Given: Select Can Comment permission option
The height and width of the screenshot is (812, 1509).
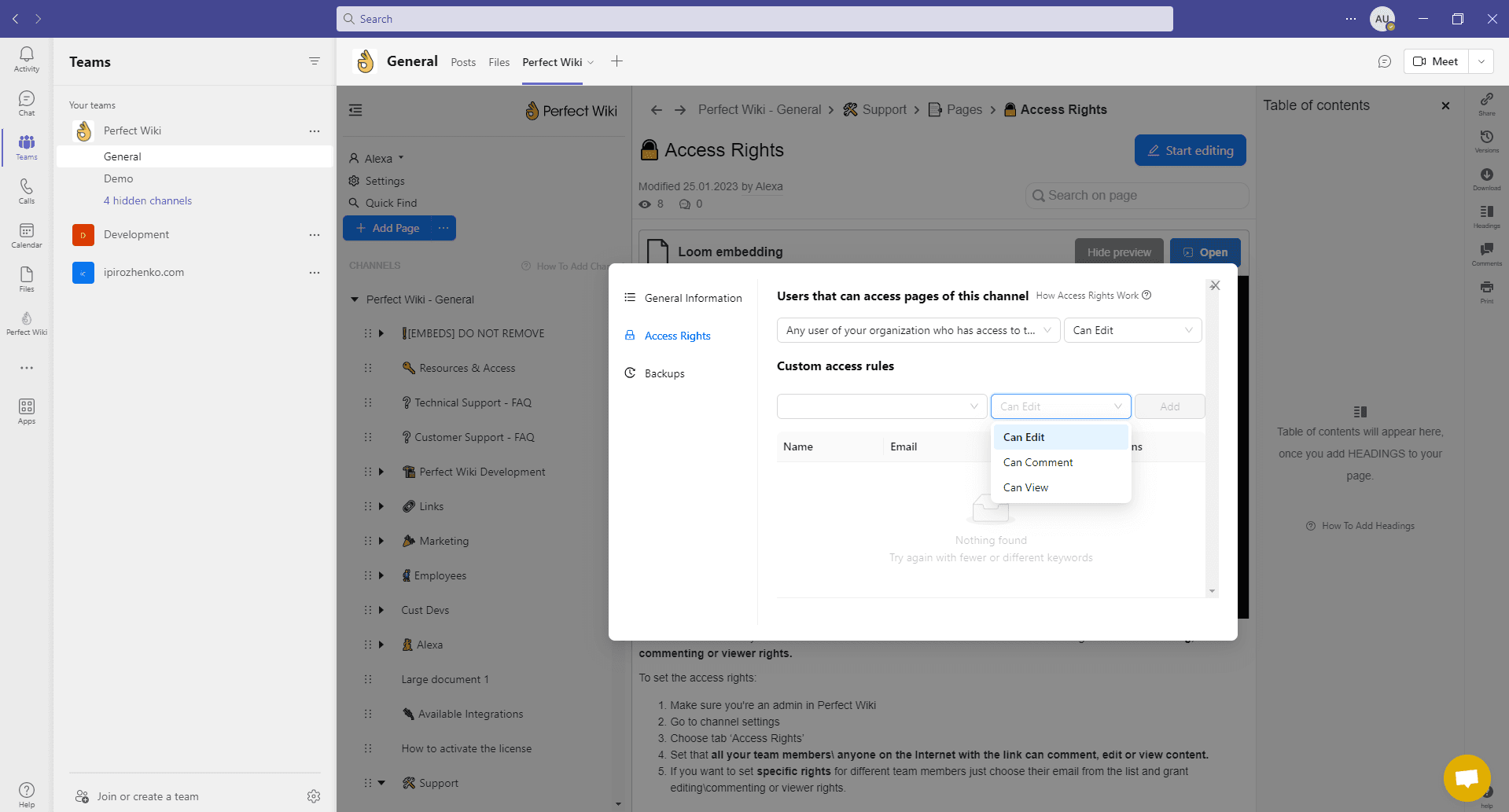Looking at the screenshot, I should [1061, 462].
